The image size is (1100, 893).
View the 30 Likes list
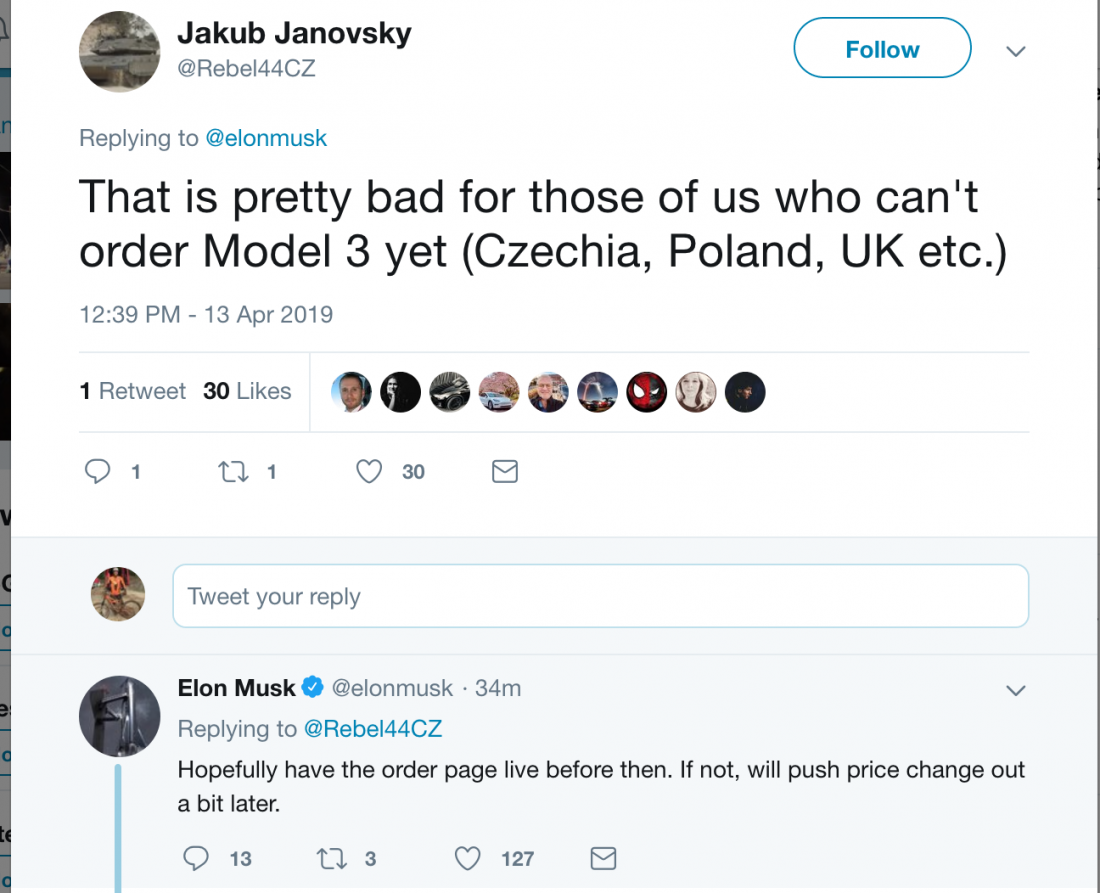pyautogui.click(x=247, y=391)
